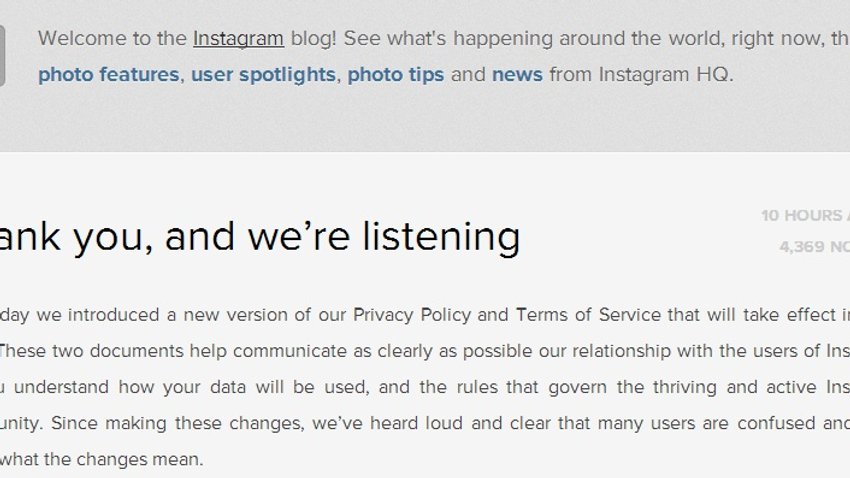850x478 pixels.
Task: Visit the news link
Action: (517, 75)
